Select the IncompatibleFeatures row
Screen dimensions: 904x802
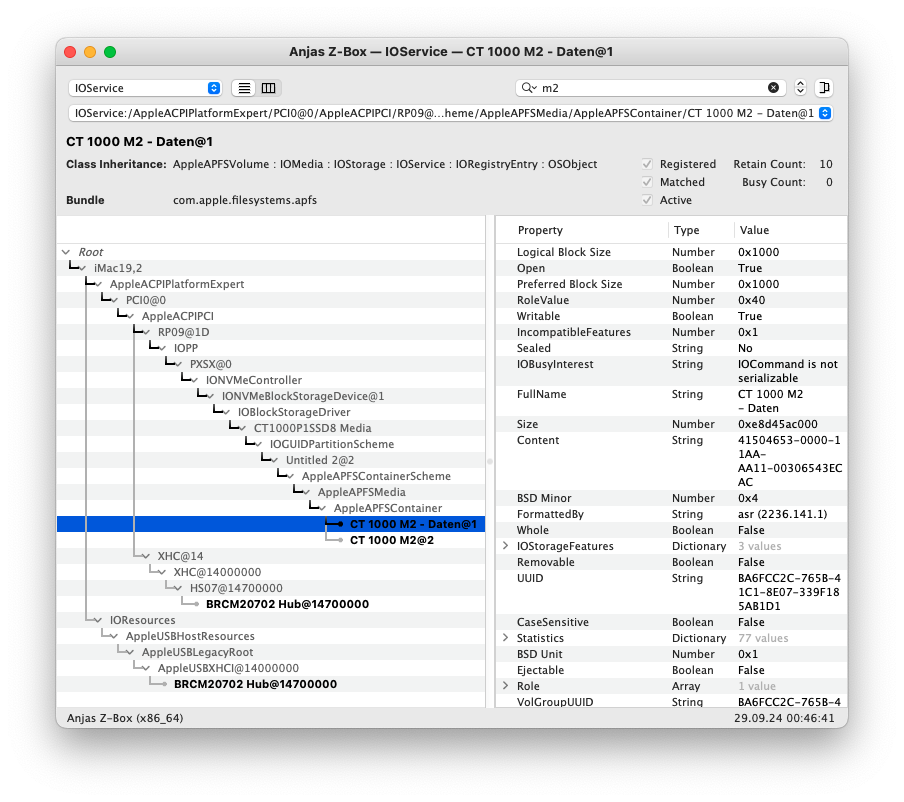671,332
